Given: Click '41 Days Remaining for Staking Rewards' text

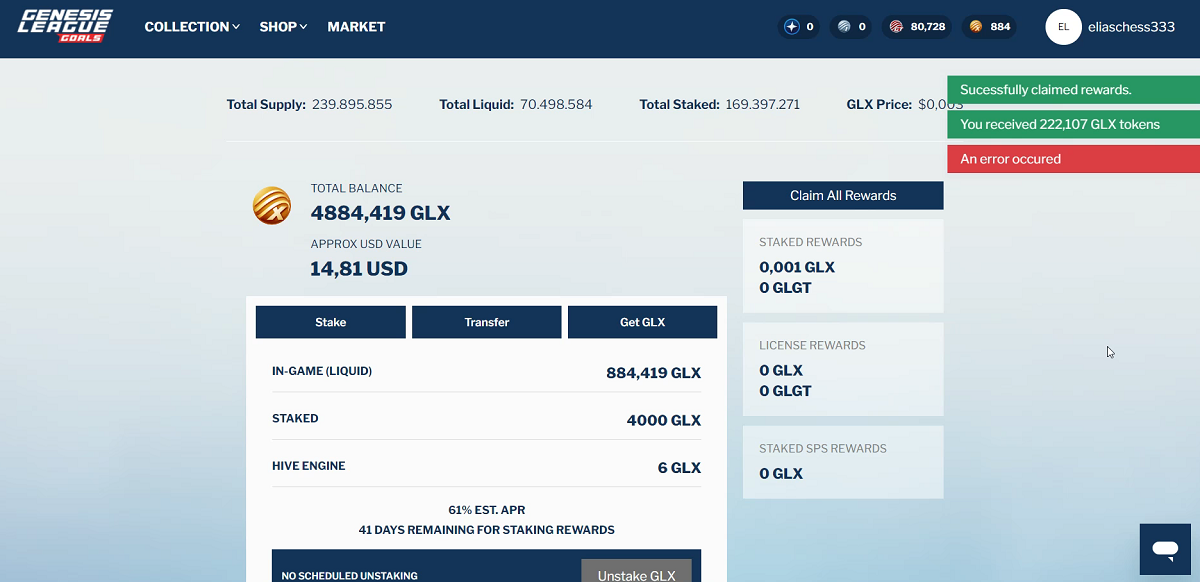Looking at the screenshot, I should pos(487,530).
